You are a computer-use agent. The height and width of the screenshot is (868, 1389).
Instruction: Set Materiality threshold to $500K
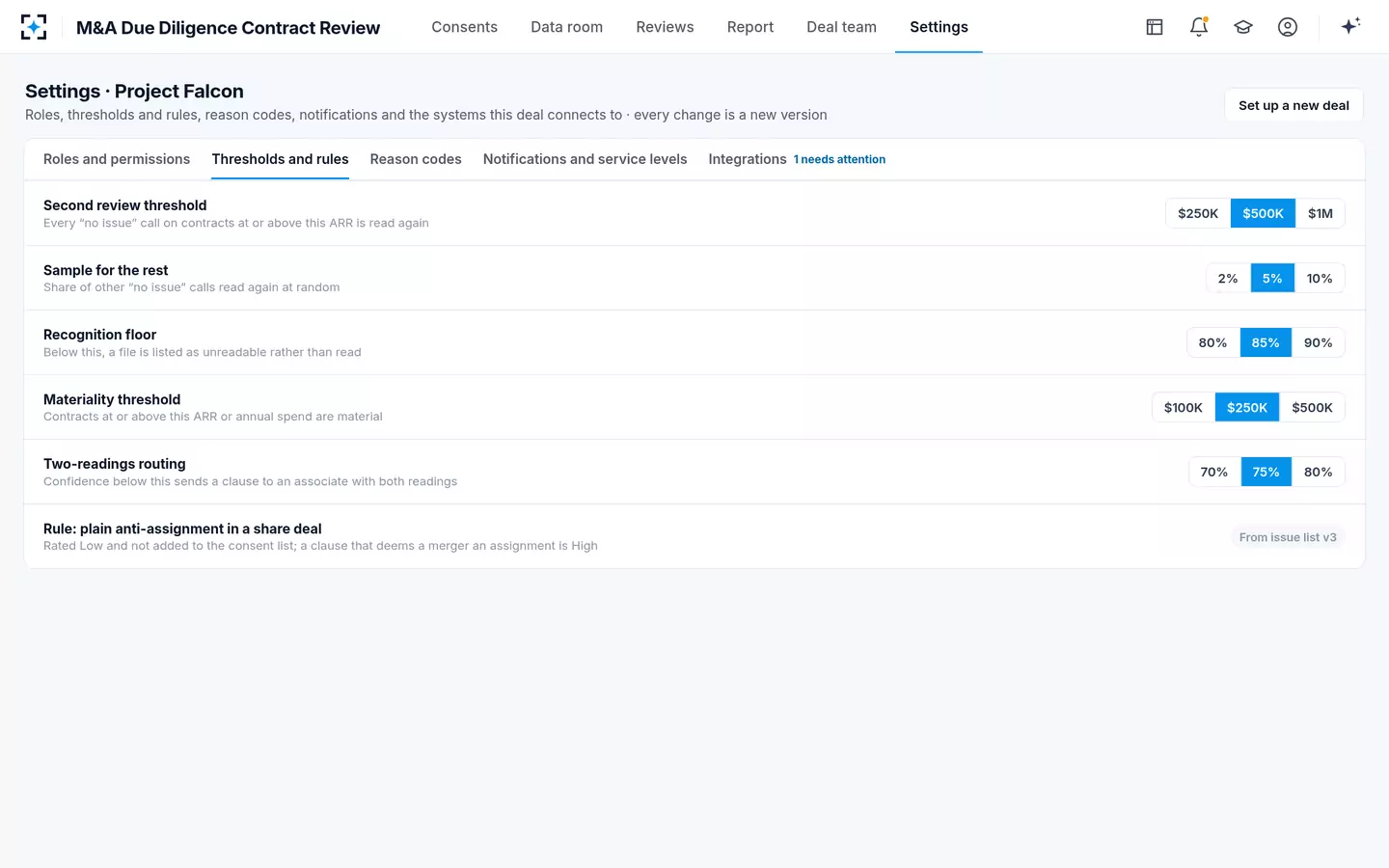coord(1313,407)
